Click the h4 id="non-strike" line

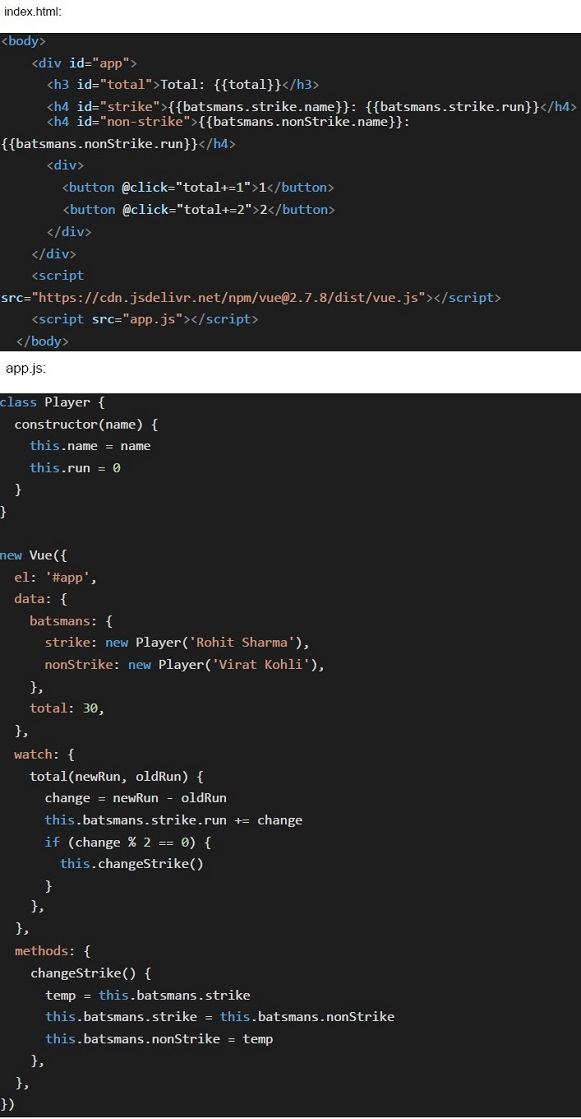pyautogui.click(x=228, y=122)
